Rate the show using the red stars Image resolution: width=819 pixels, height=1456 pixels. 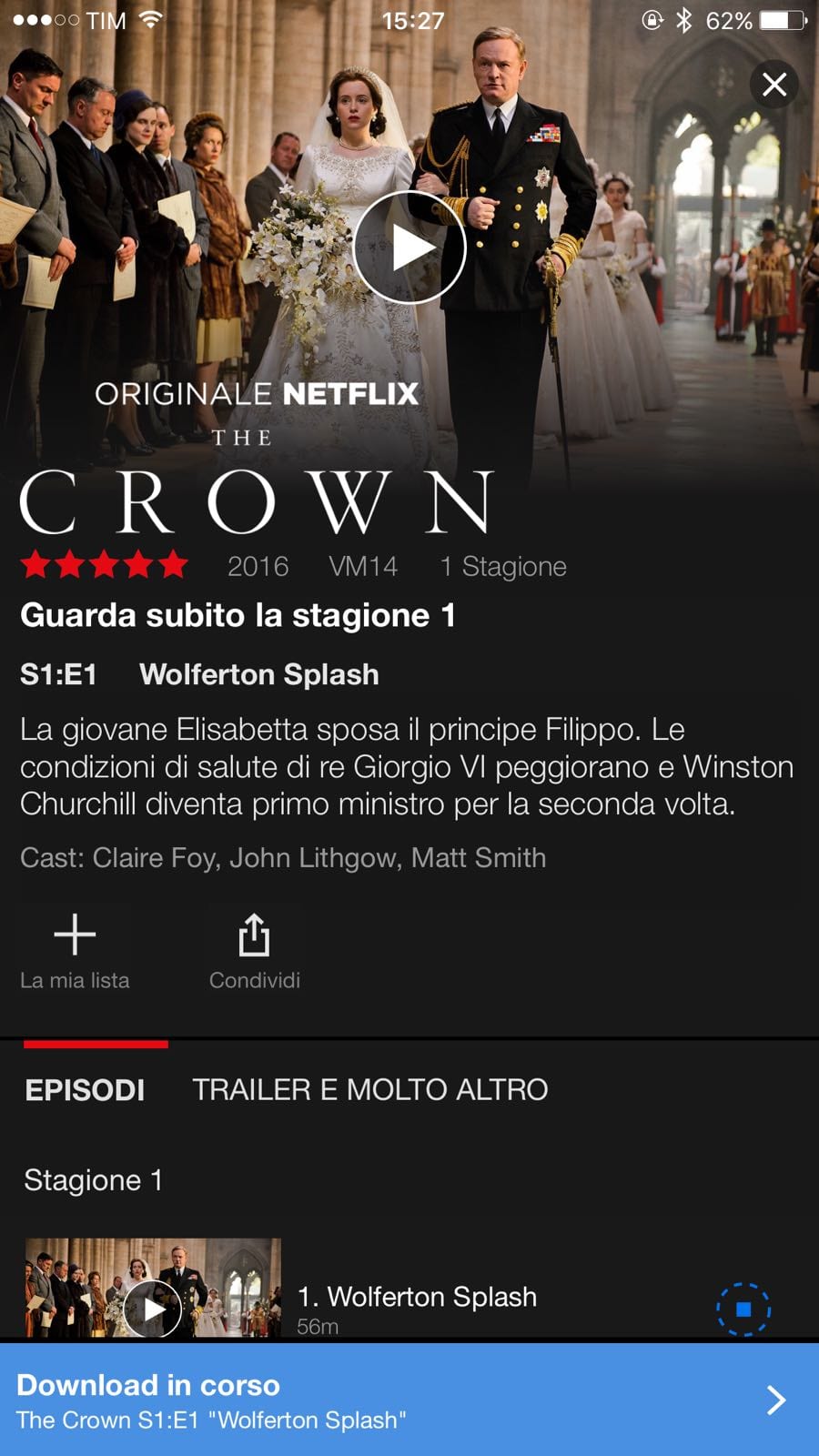click(x=104, y=565)
